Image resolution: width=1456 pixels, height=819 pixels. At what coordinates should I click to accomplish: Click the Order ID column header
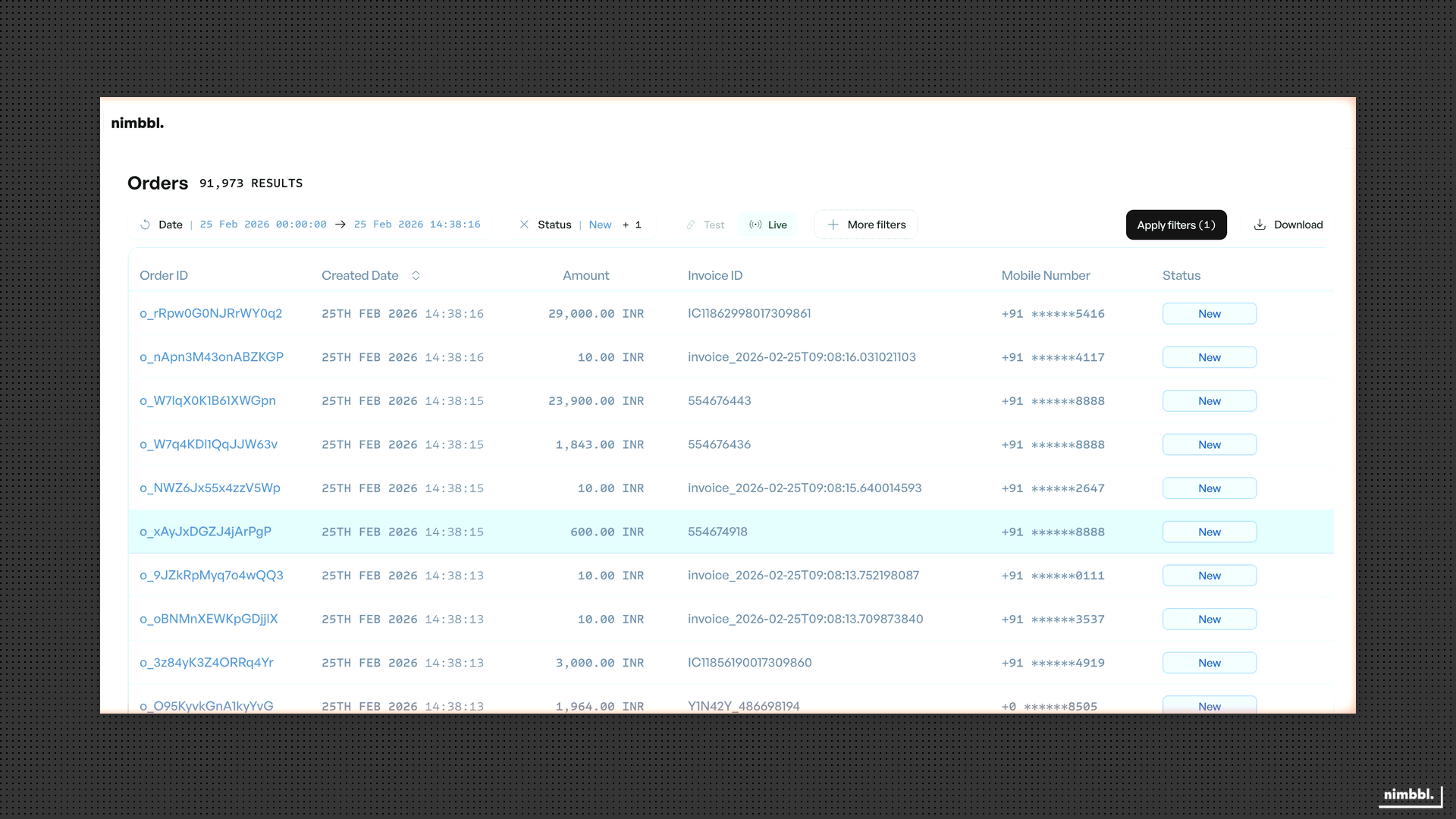tap(164, 275)
